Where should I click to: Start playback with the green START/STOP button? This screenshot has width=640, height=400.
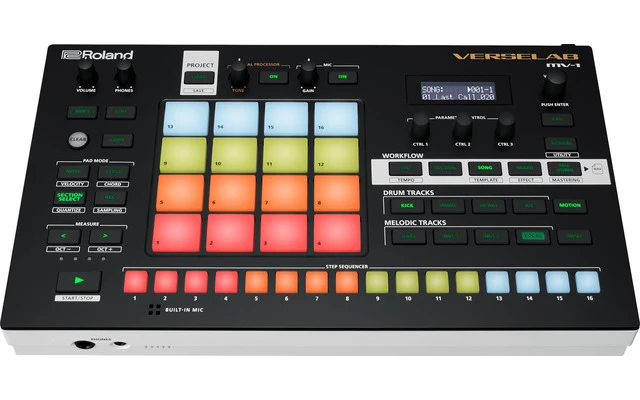point(79,281)
